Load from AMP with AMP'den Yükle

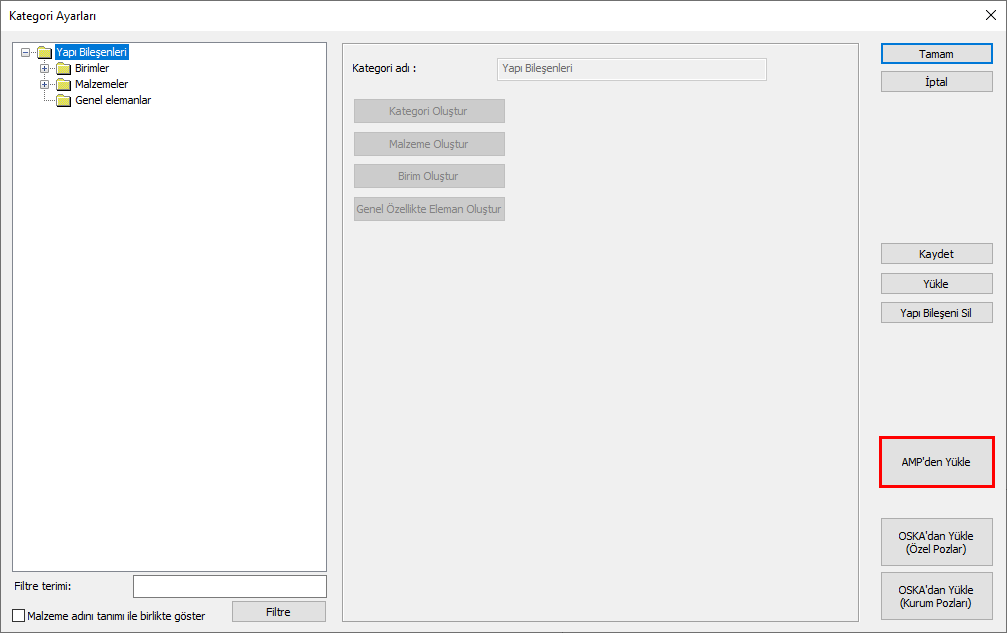click(936, 462)
